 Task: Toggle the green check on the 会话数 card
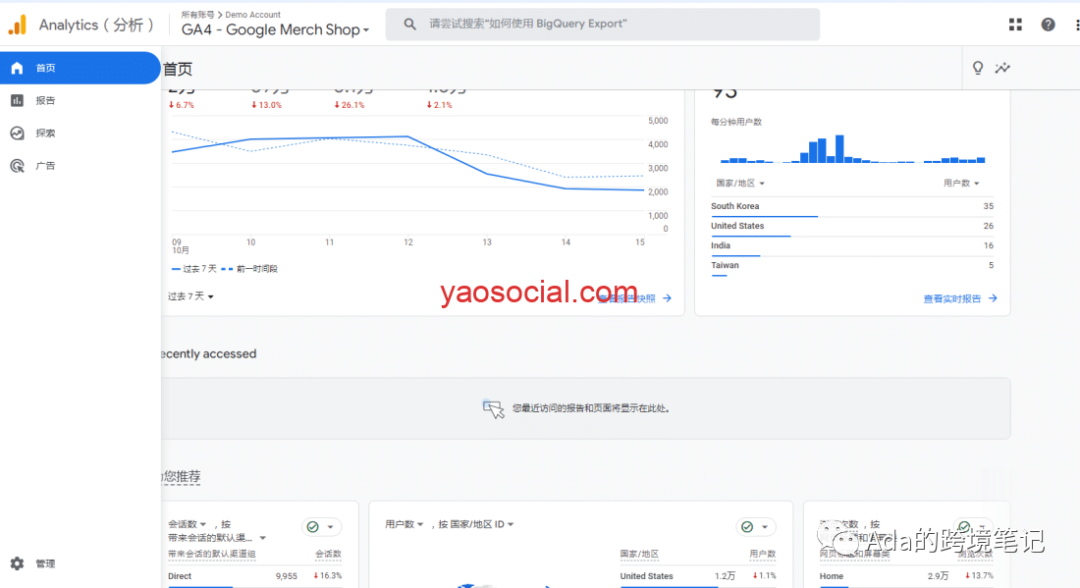tap(313, 527)
